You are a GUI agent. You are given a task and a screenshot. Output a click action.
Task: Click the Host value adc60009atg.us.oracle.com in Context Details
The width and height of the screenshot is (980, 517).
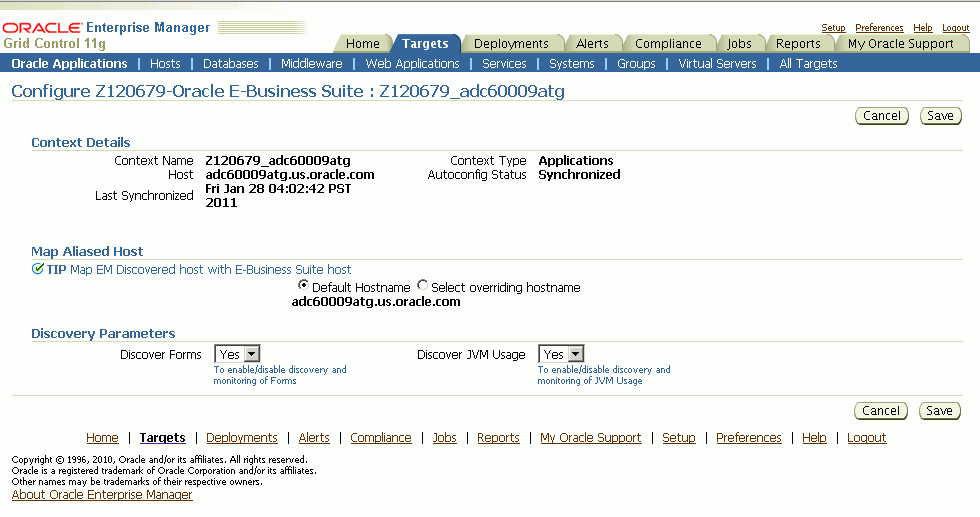click(x=290, y=174)
